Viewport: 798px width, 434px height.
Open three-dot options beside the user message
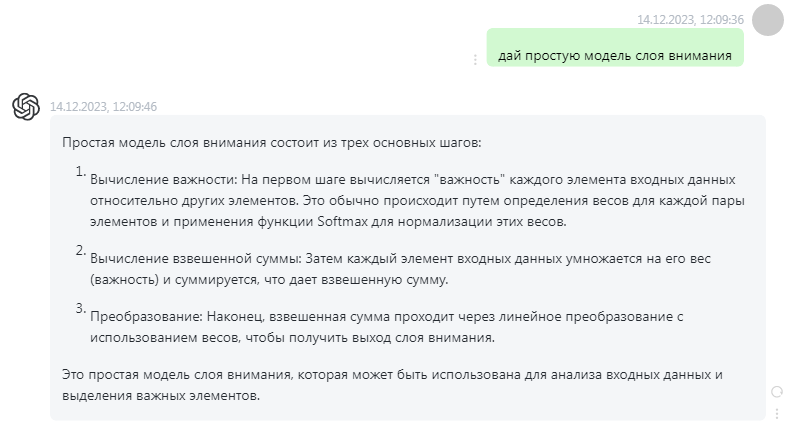[475, 59]
